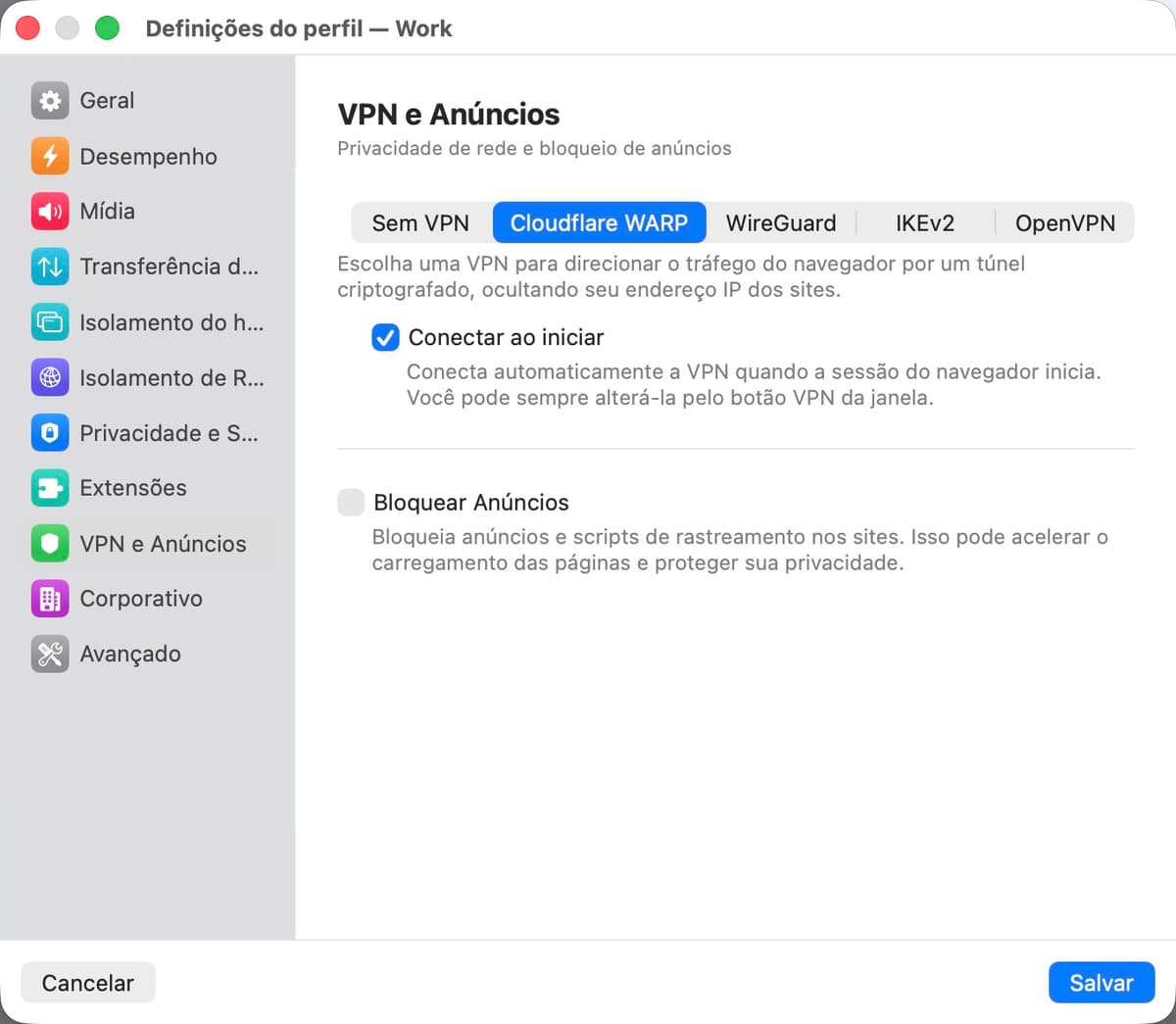Open the Extensões puzzle icon
Viewport: 1176px width, 1024px height.
(x=50, y=488)
